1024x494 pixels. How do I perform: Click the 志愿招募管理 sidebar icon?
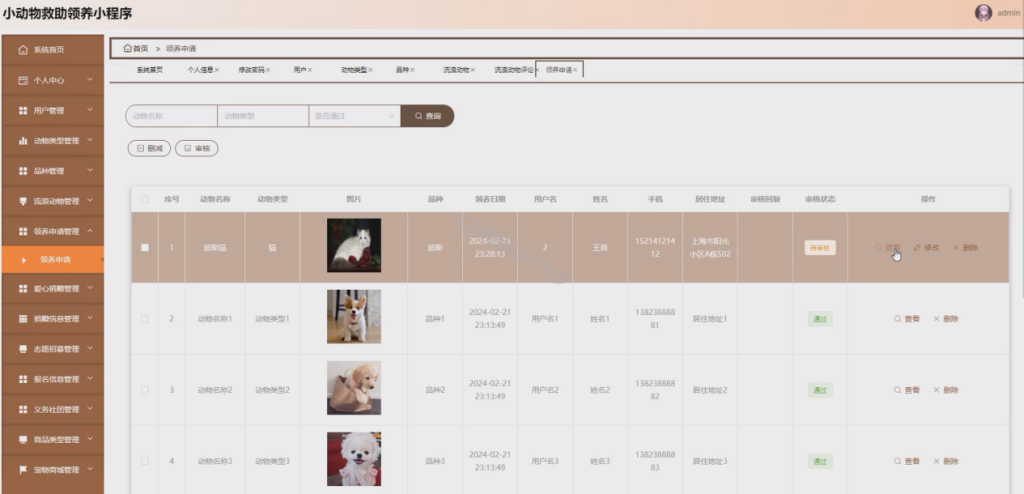click(23, 349)
